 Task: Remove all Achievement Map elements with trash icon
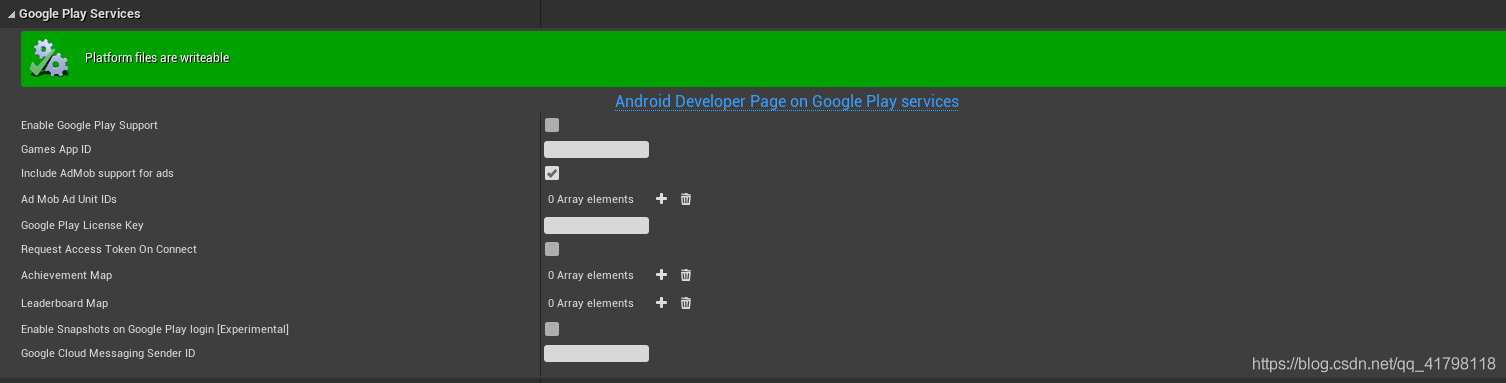(x=685, y=275)
